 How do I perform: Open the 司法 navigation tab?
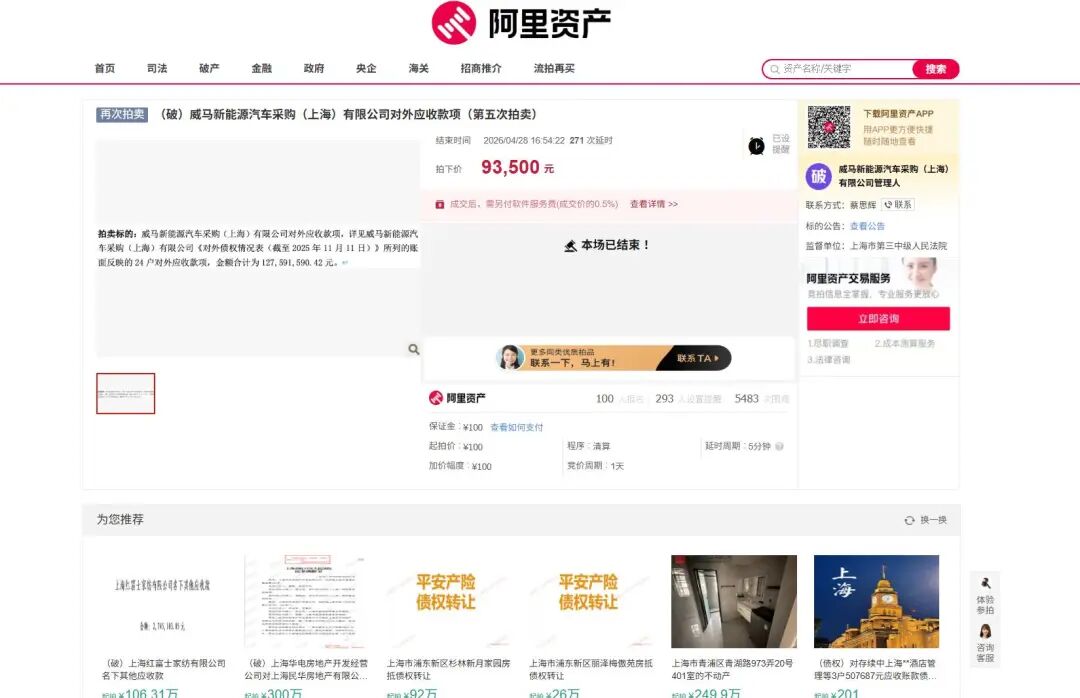[157, 69]
